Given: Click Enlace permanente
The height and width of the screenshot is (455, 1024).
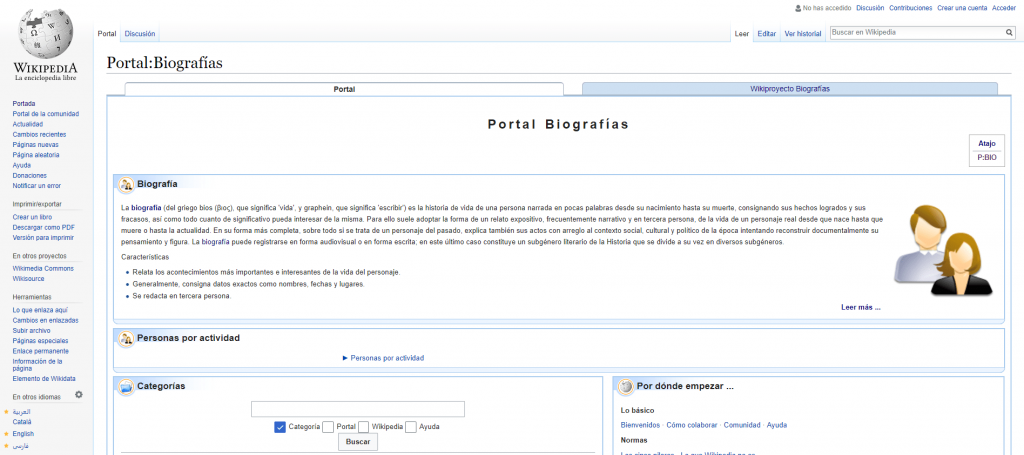Looking at the screenshot, I should pos(40,351).
